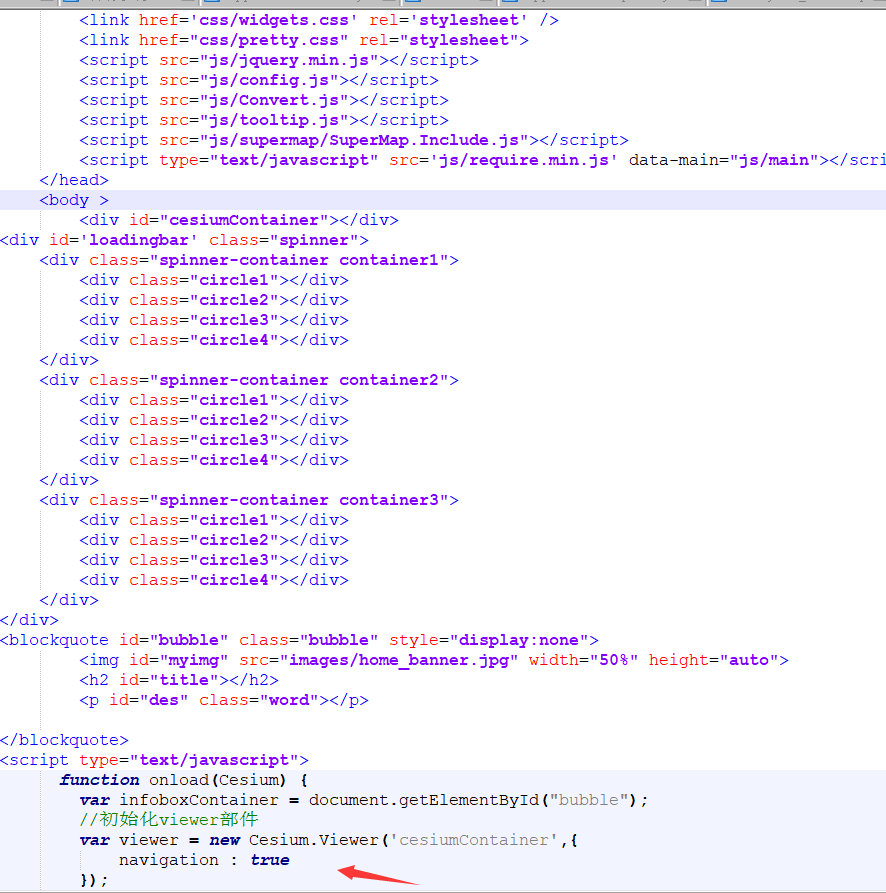Click circle3 div inside container2

pos(214,440)
